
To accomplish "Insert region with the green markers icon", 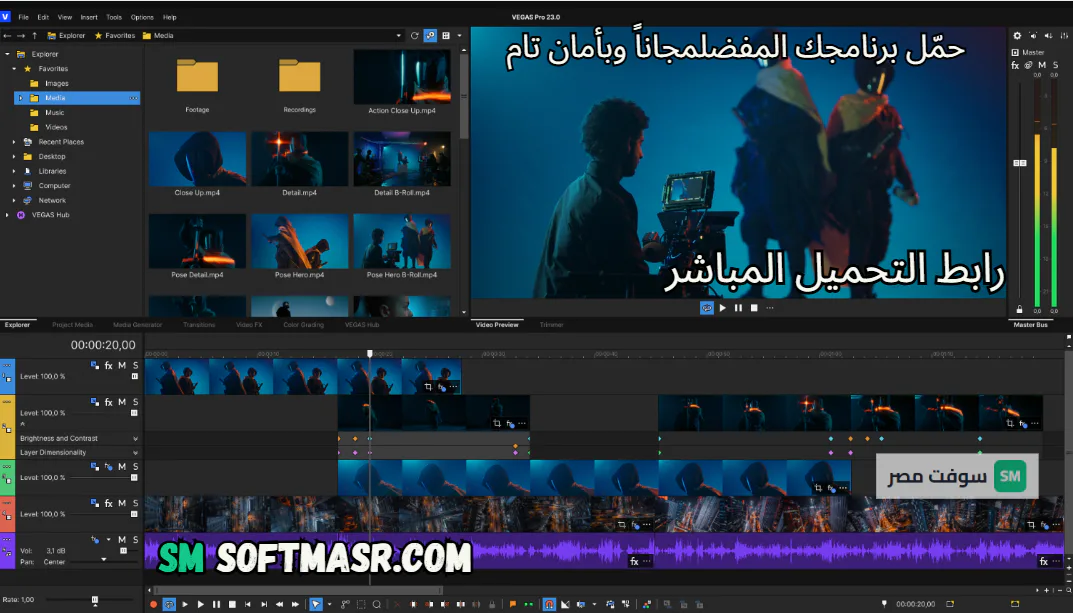I will 528,605.
